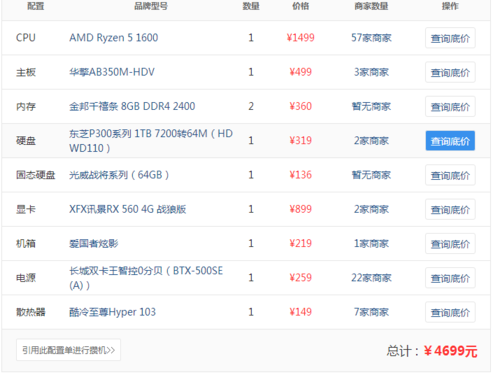Open 光威战将系列 (64GB) SSD link

click(119, 175)
